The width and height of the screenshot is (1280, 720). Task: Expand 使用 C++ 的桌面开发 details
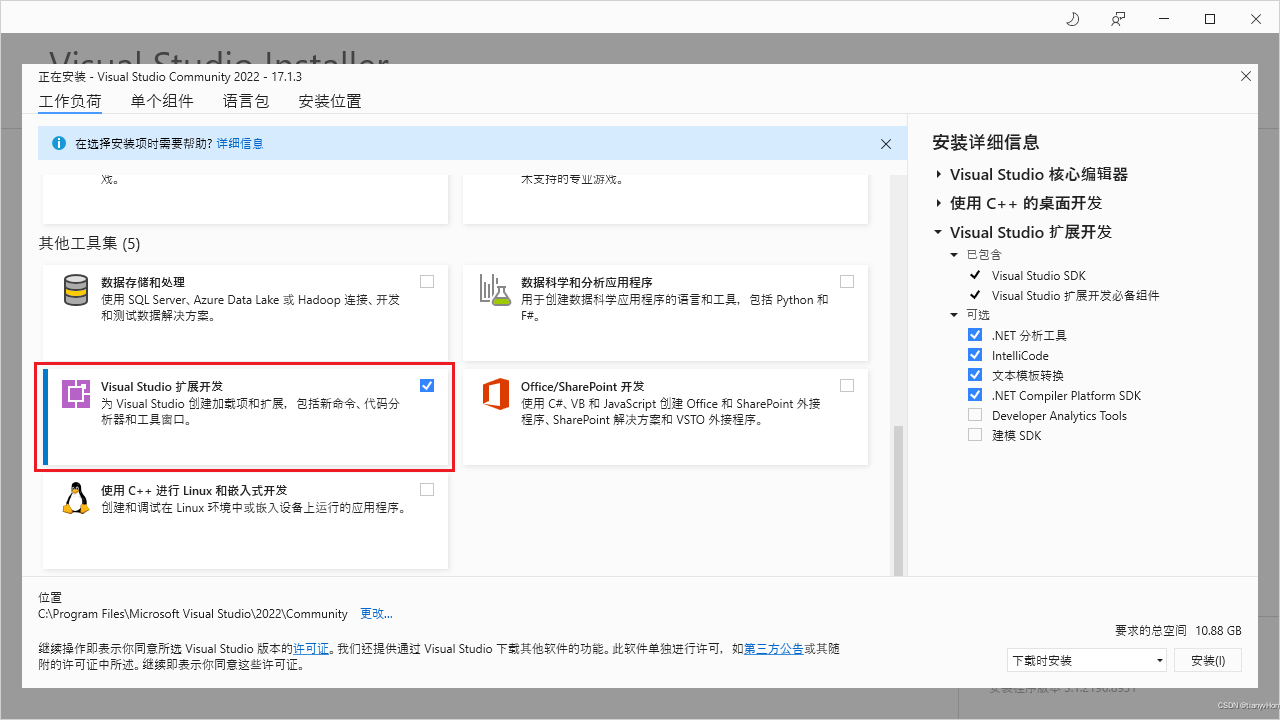(939, 203)
